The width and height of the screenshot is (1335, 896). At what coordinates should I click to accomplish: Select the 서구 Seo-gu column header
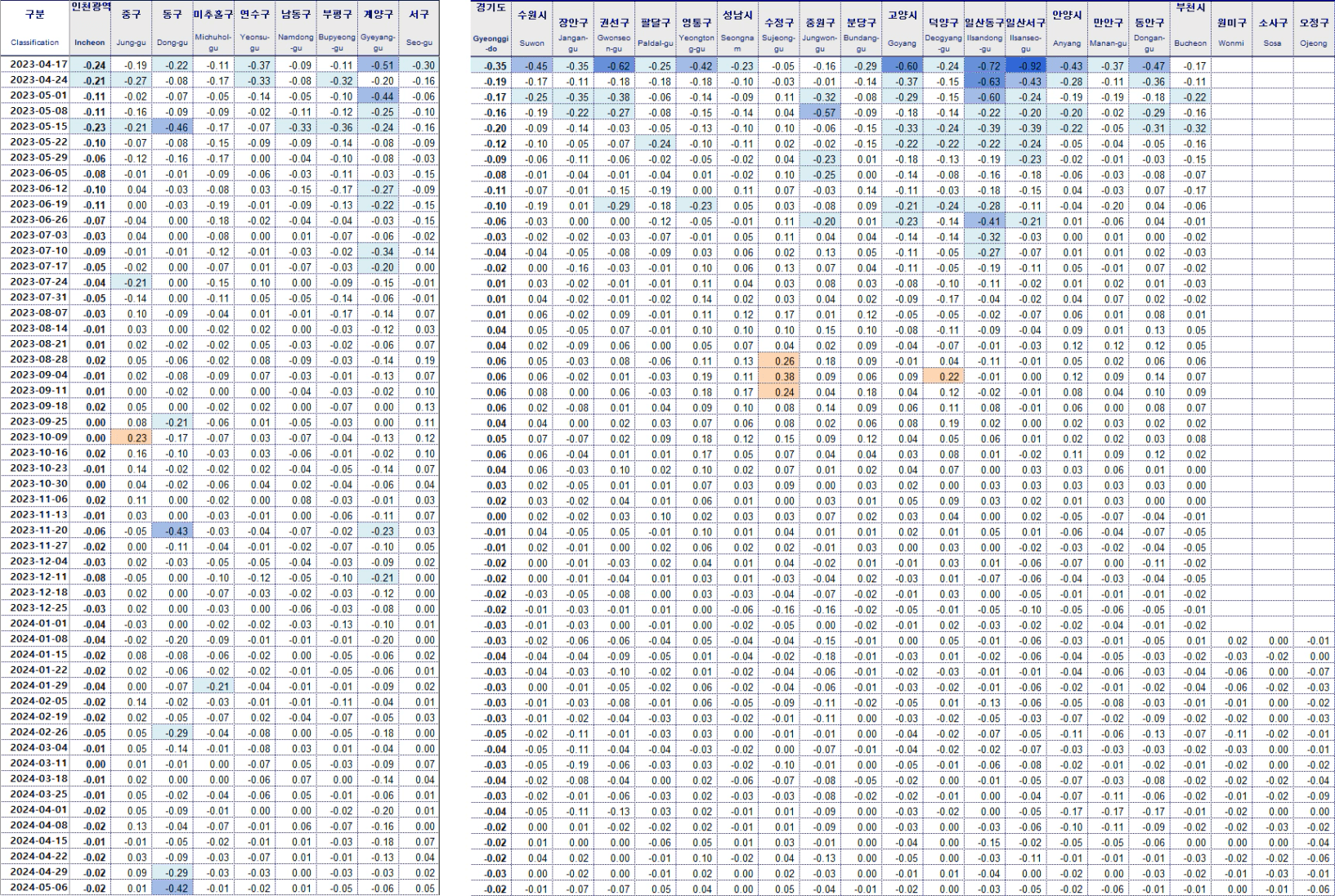(x=419, y=28)
